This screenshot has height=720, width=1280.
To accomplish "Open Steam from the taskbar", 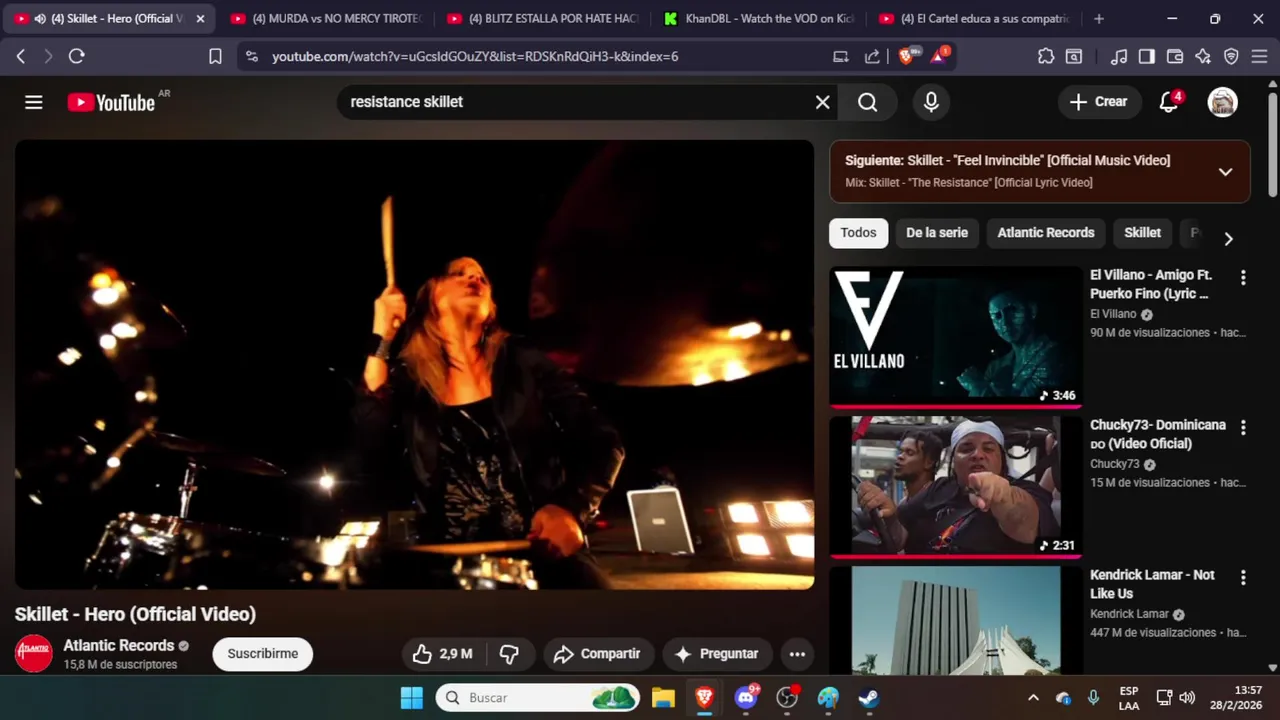I will coord(869,698).
